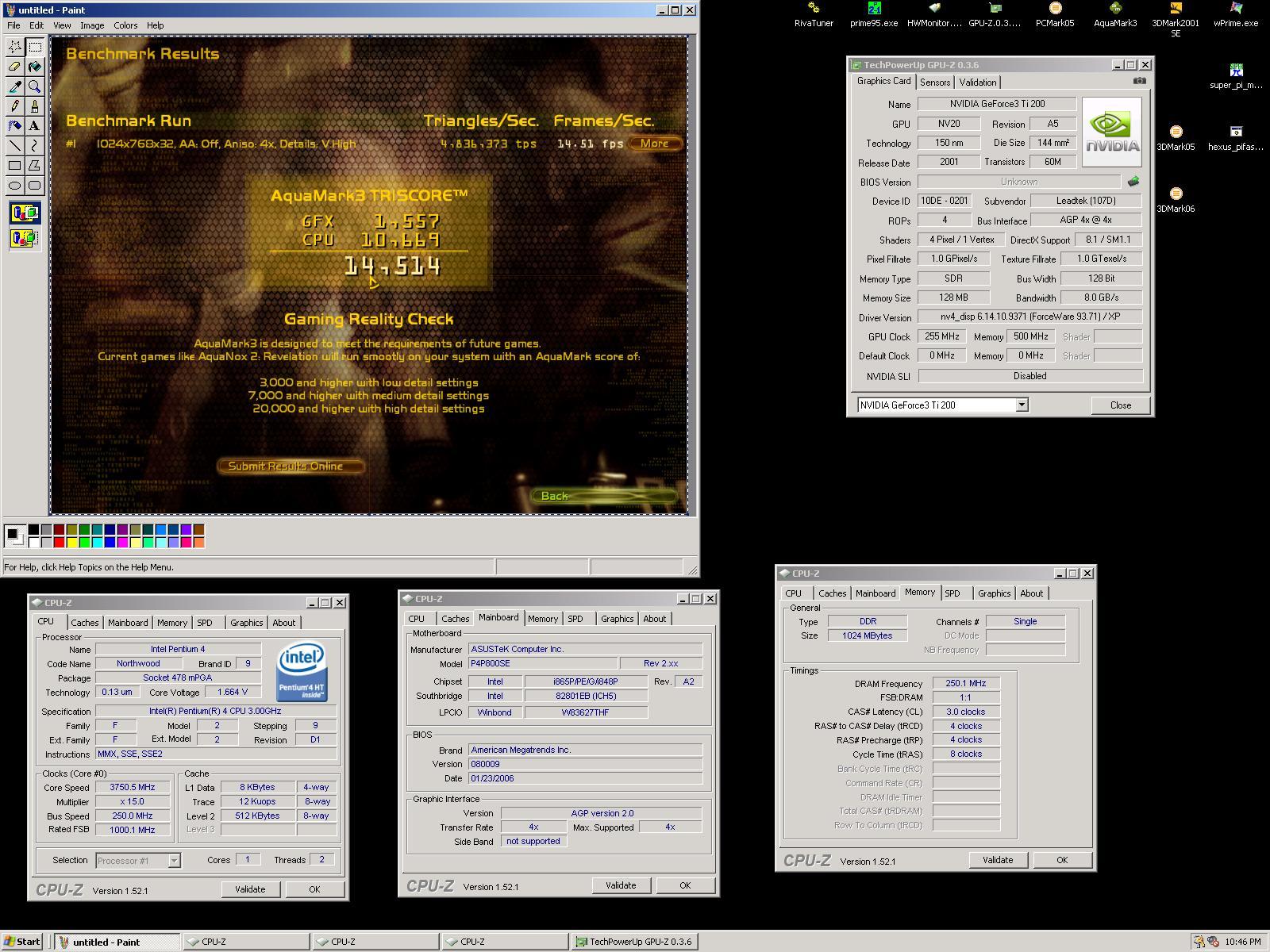Choose the Airbrush spray tool

pyautogui.click(x=15, y=126)
